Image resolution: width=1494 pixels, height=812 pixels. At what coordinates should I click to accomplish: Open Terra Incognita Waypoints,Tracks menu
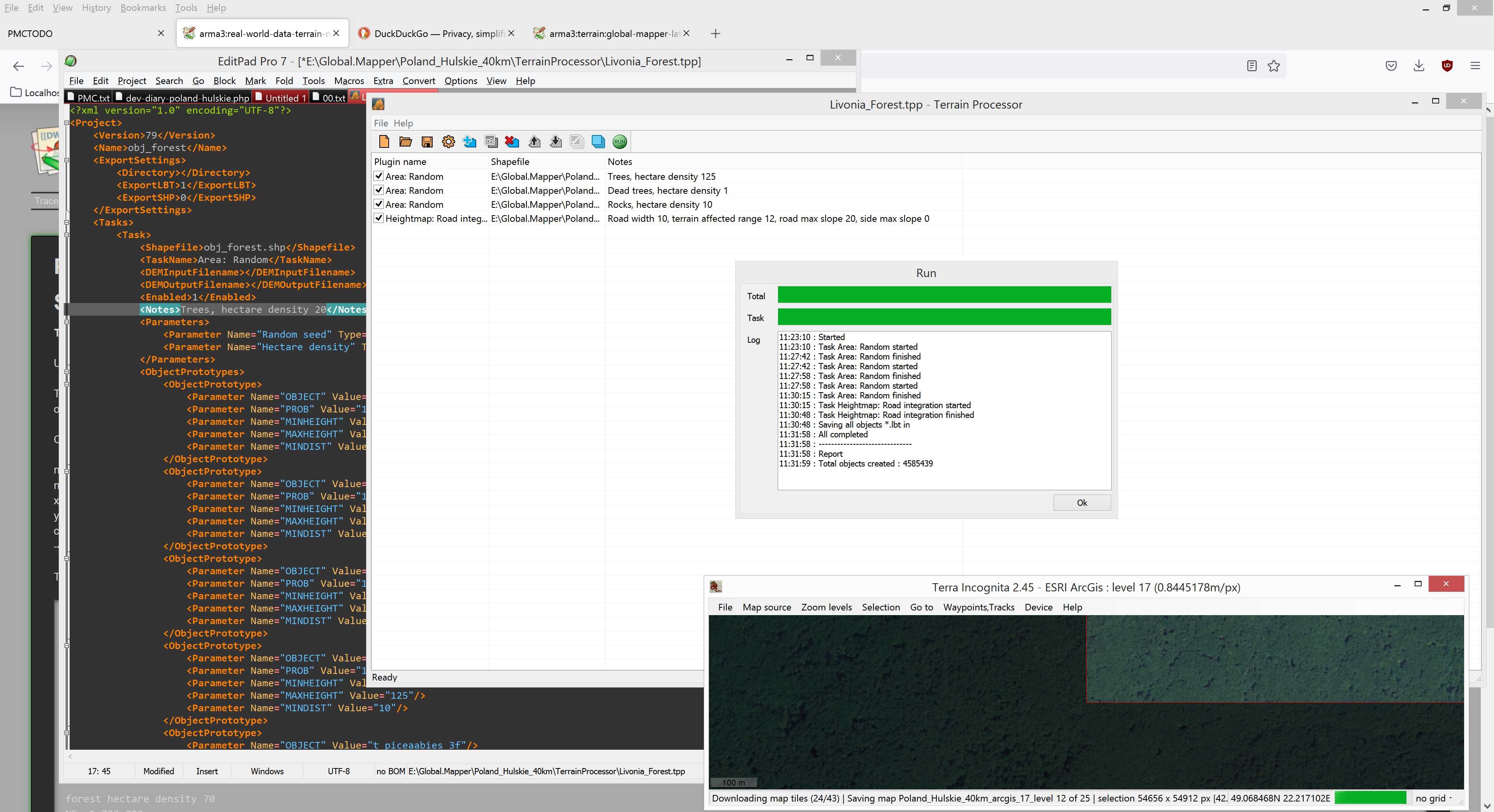pyautogui.click(x=978, y=607)
